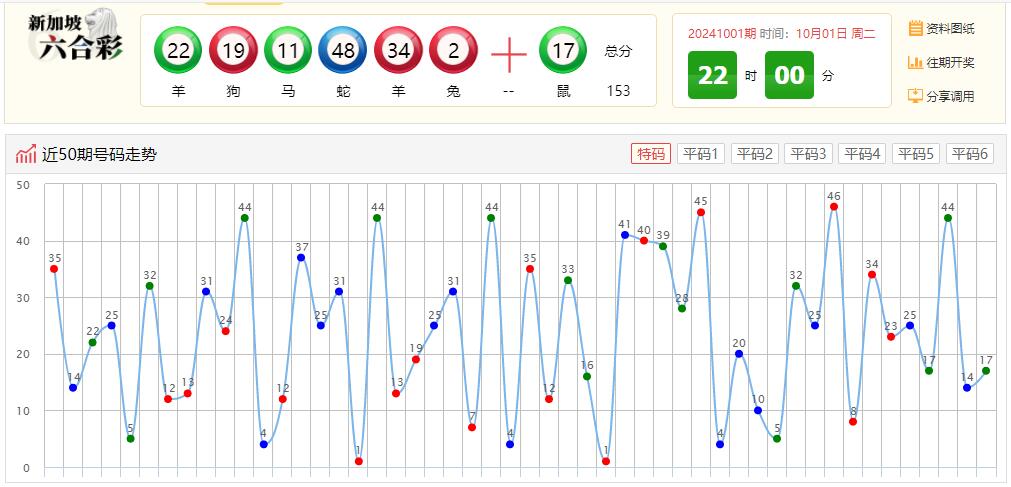Screen dimensions: 1011x487
Task: Click the 分享调用 link
Action: tap(950, 96)
